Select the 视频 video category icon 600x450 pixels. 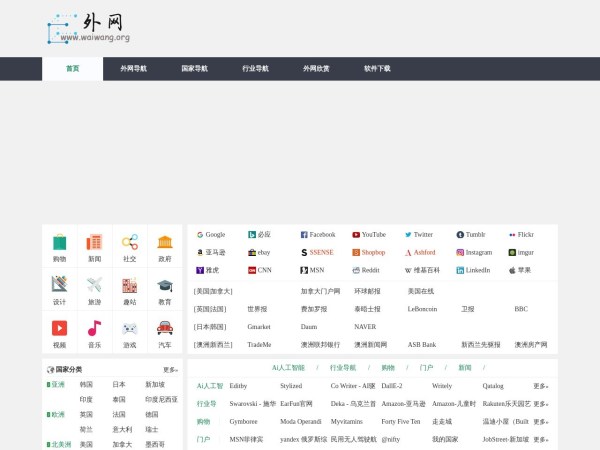coord(59,328)
